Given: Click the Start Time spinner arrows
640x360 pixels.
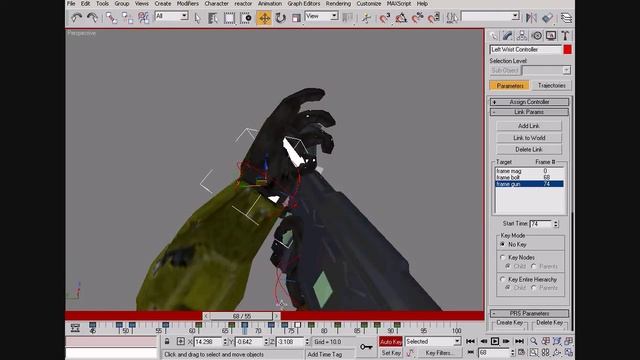Looking at the screenshot, I should 556,224.
